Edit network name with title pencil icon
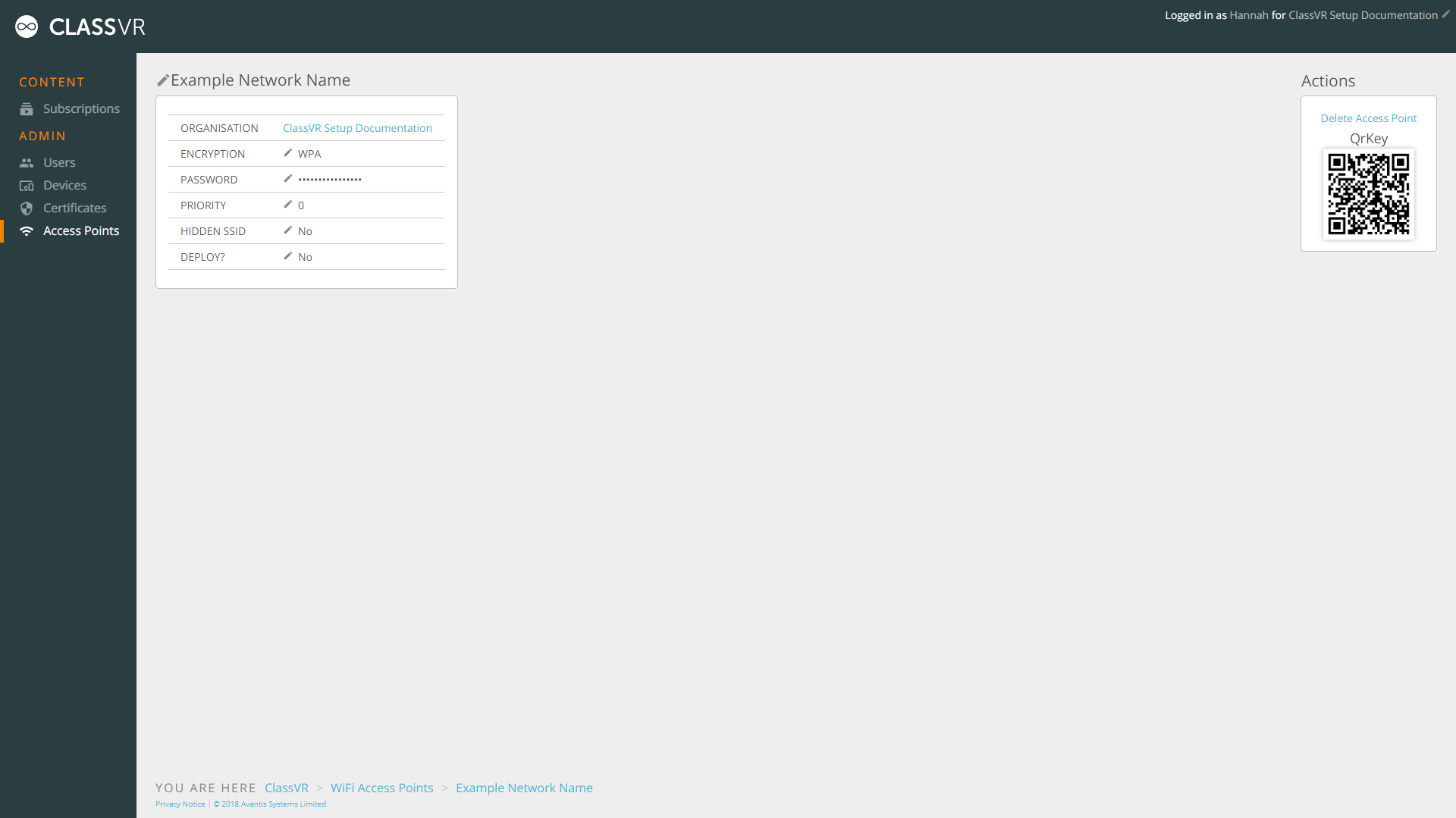 [x=162, y=80]
